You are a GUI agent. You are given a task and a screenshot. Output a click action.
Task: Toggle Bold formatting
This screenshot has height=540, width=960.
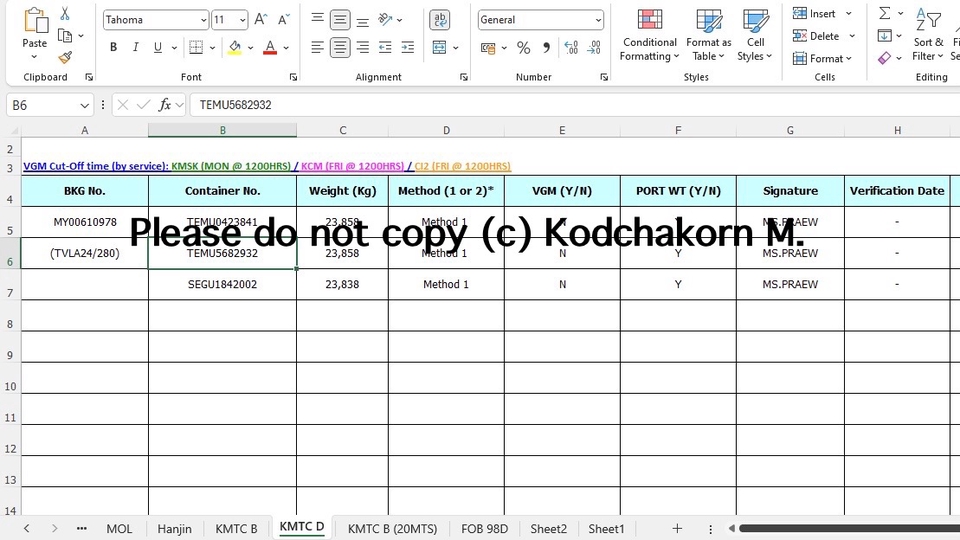(113, 47)
